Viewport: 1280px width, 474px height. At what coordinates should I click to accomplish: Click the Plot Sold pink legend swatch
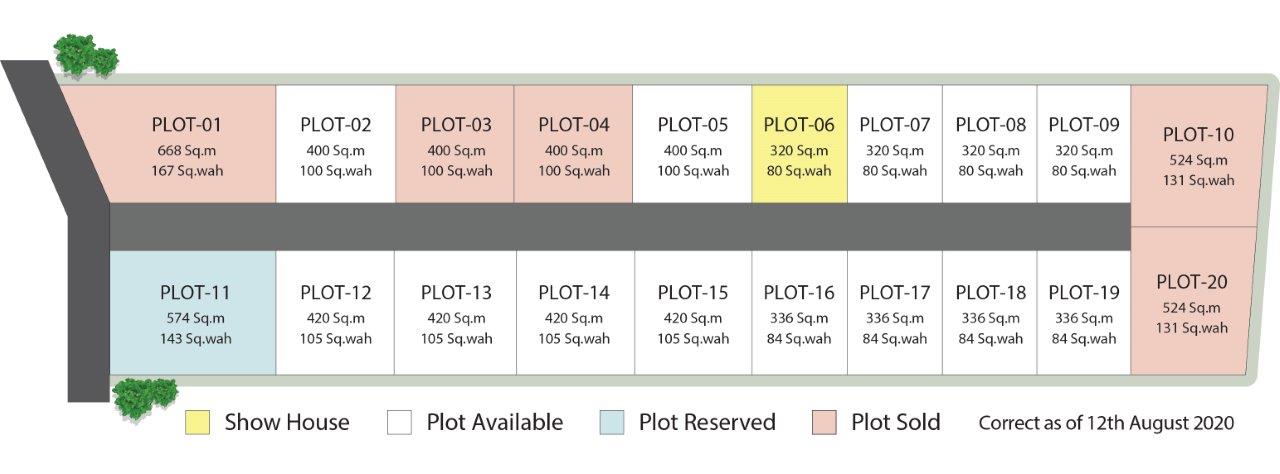[x=823, y=422]
